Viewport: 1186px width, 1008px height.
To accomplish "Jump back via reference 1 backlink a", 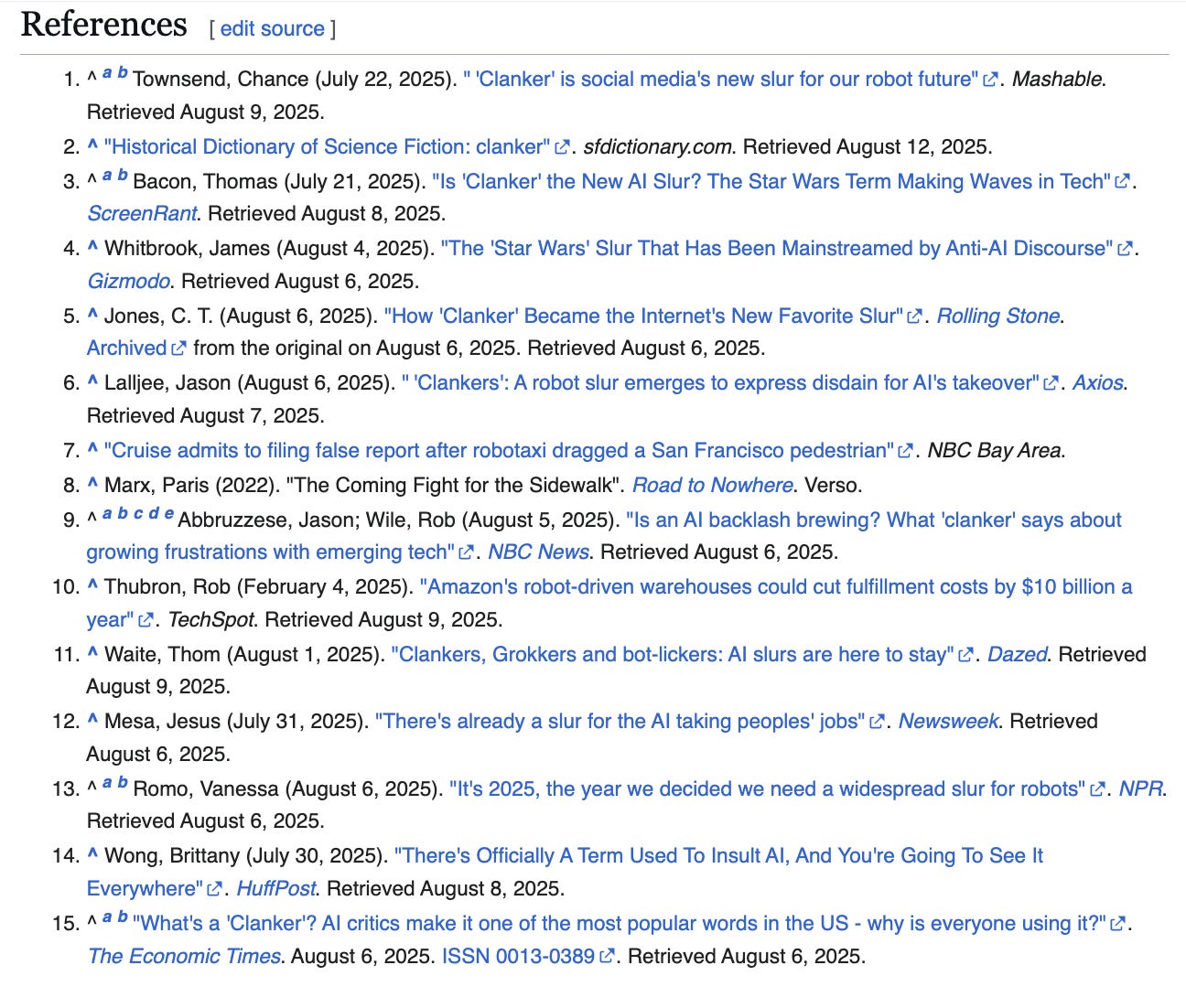I will click(107, 73).
